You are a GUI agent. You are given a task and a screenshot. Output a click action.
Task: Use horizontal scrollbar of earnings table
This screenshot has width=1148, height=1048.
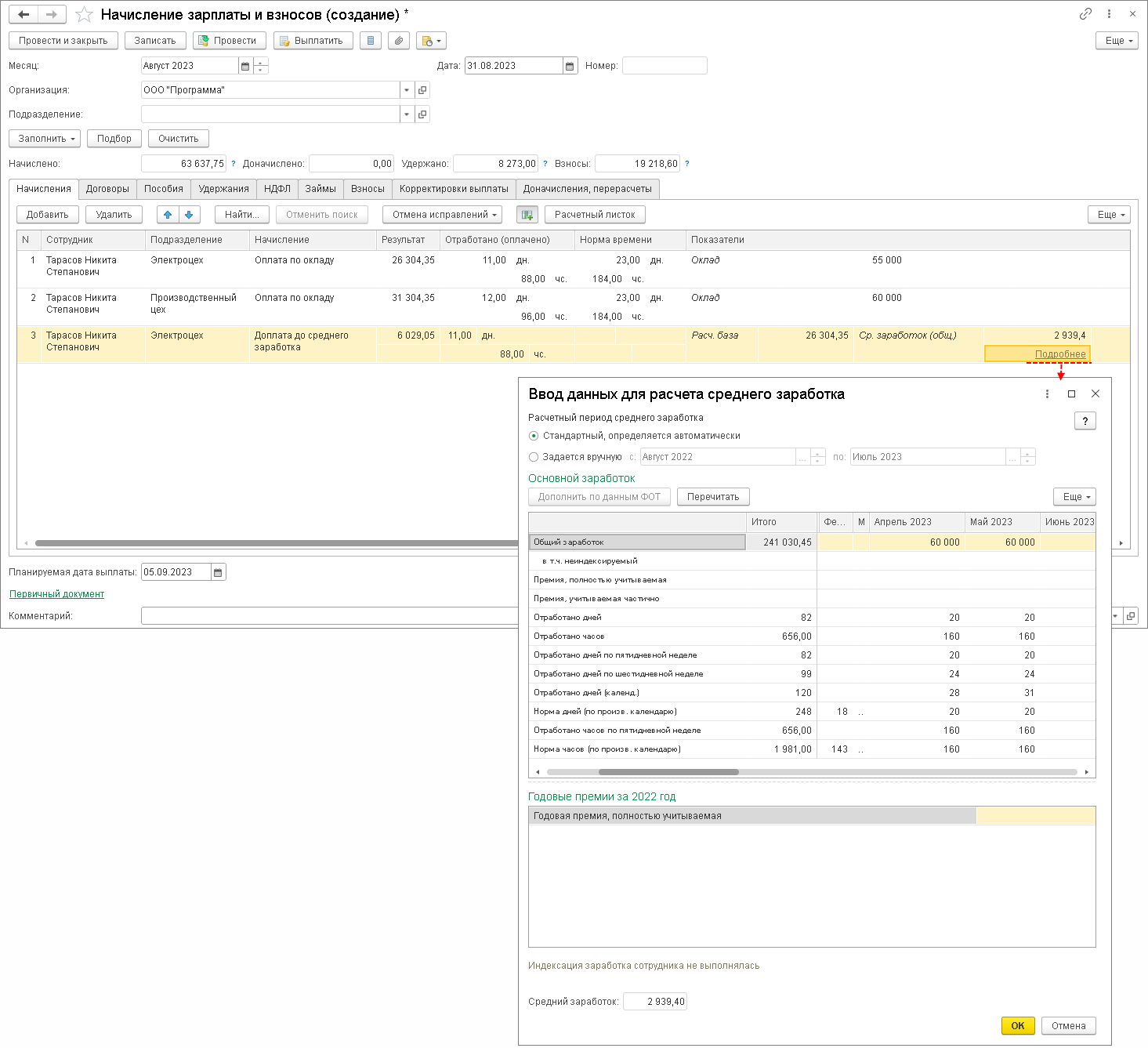pos(668,772)
